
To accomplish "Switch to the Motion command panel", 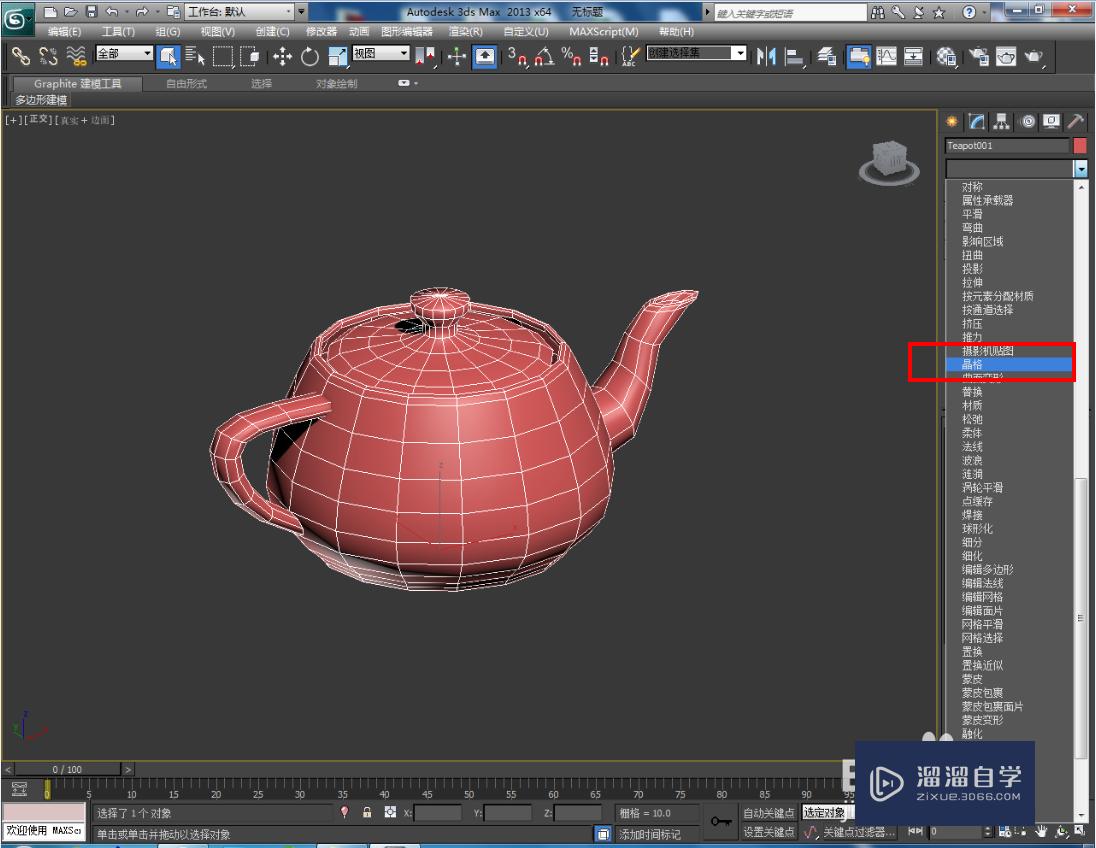I will point(1026,121).
